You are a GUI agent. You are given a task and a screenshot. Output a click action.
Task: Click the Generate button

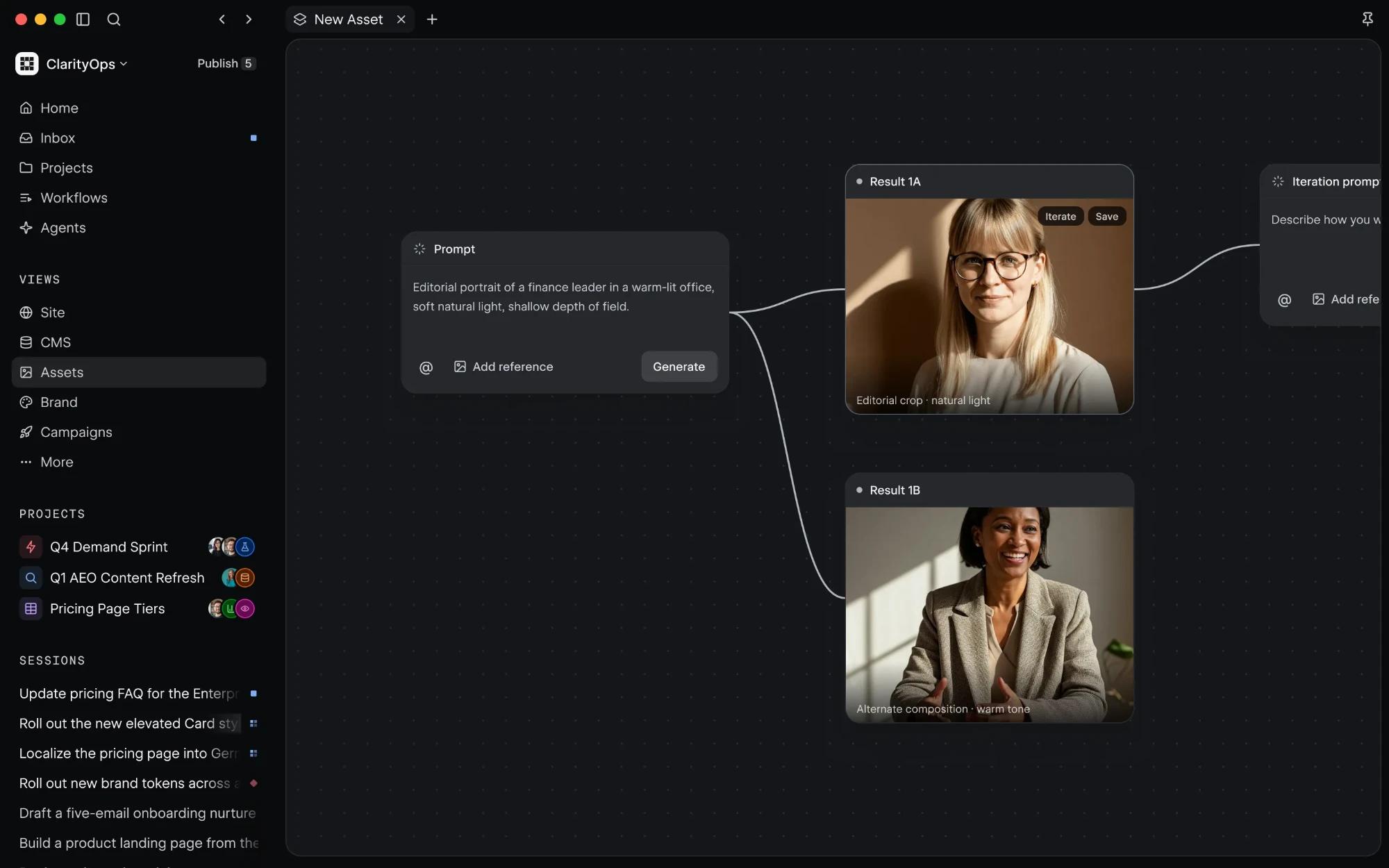point(679,367)
